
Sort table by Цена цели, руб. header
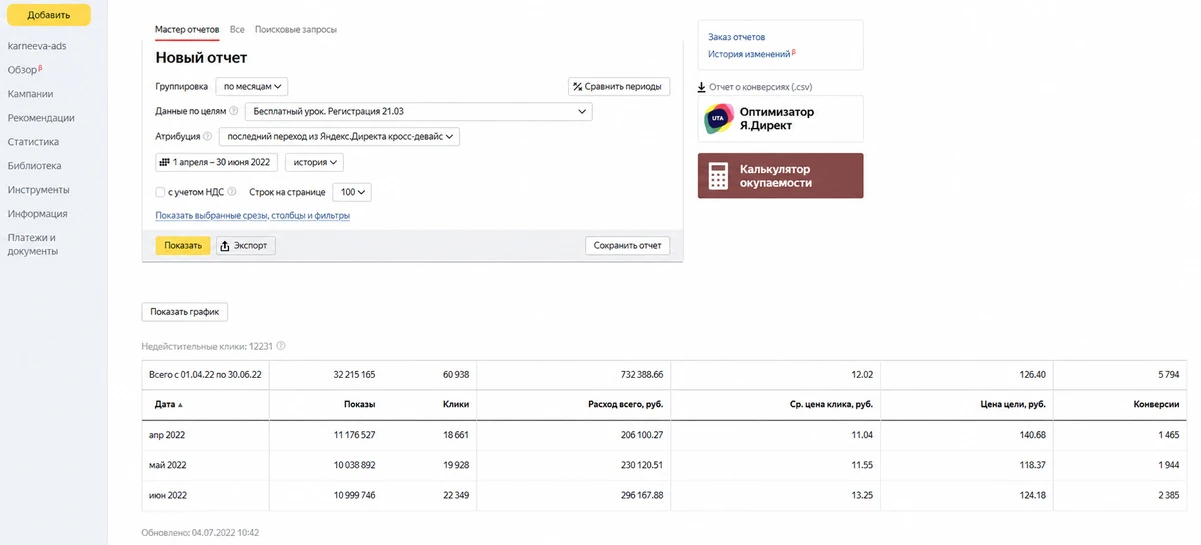[x=1013, y=405]
